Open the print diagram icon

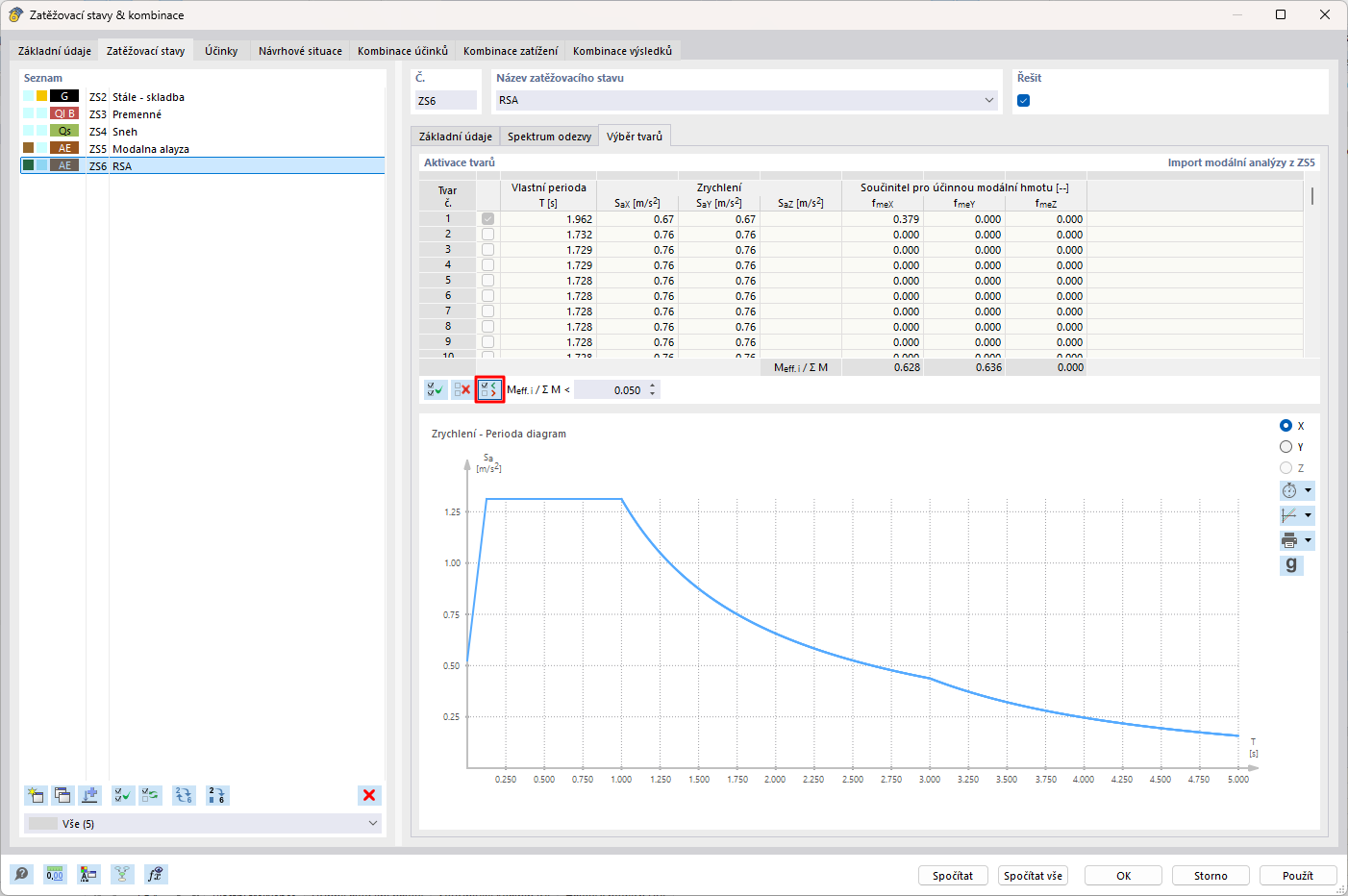[1291, 539]
